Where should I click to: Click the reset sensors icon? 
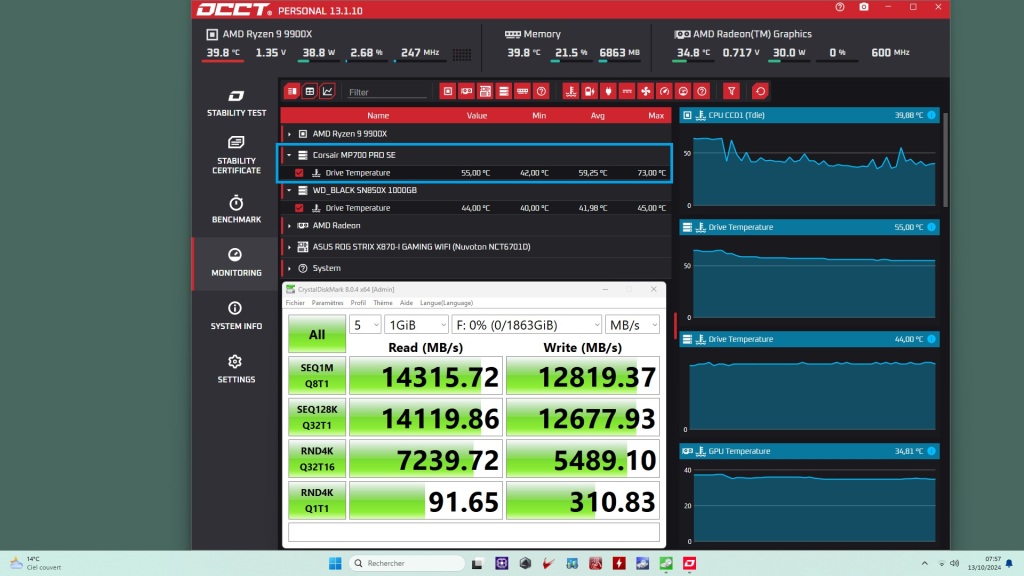pos(760,90)
